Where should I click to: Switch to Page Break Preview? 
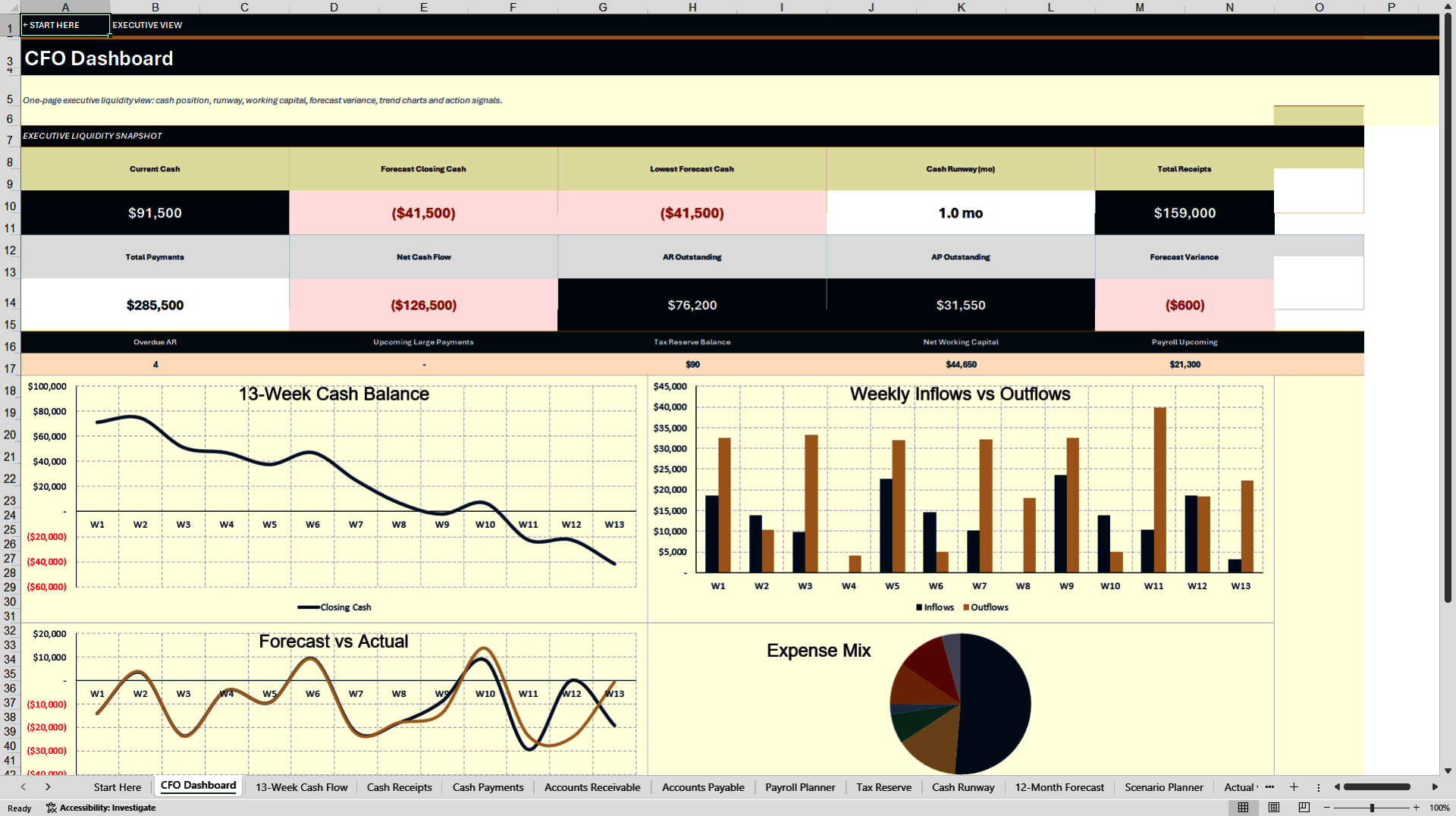click(x=1304, y=808)
